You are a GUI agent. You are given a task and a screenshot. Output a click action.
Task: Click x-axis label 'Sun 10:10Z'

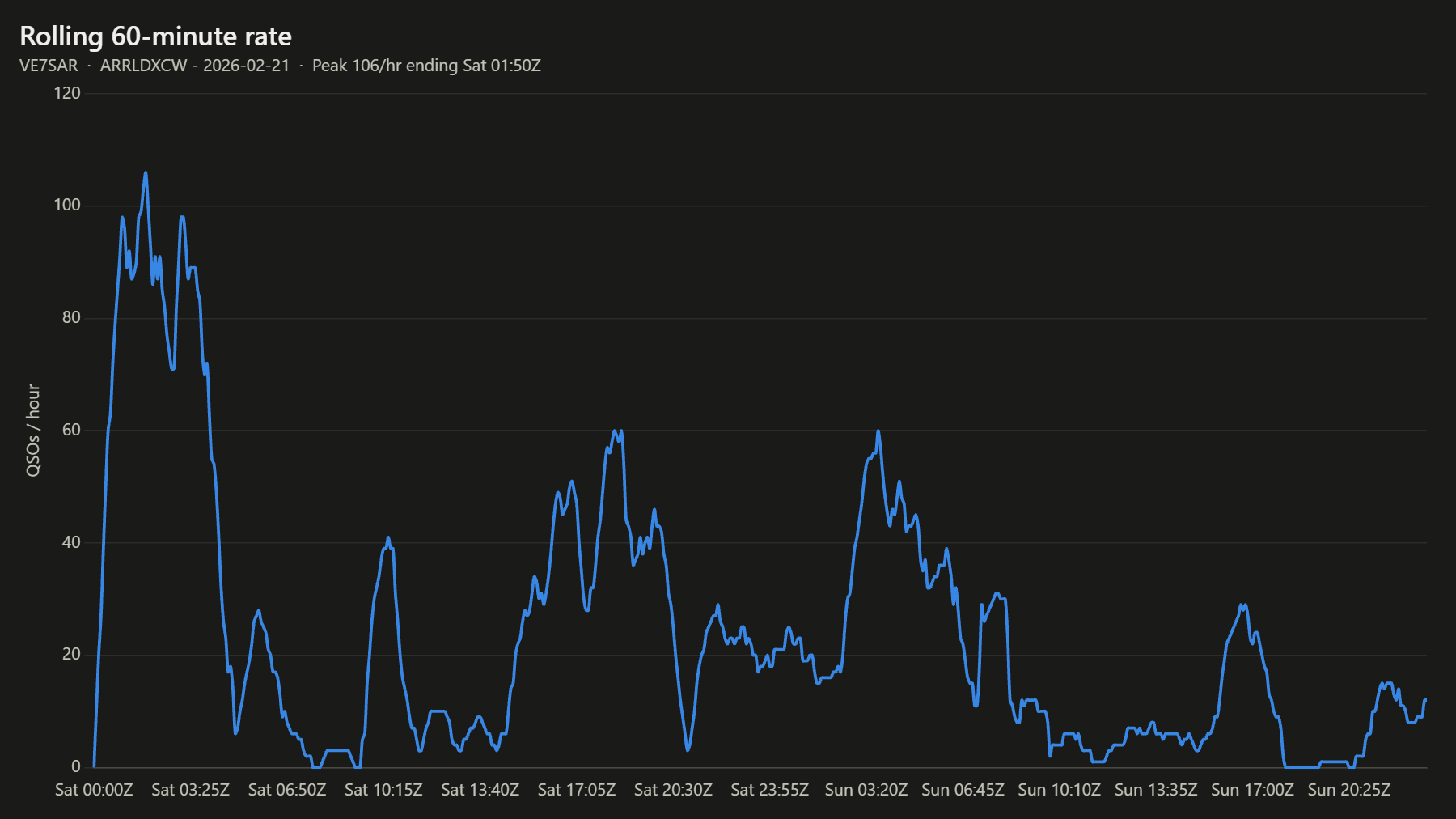(x=1059, y=790)
